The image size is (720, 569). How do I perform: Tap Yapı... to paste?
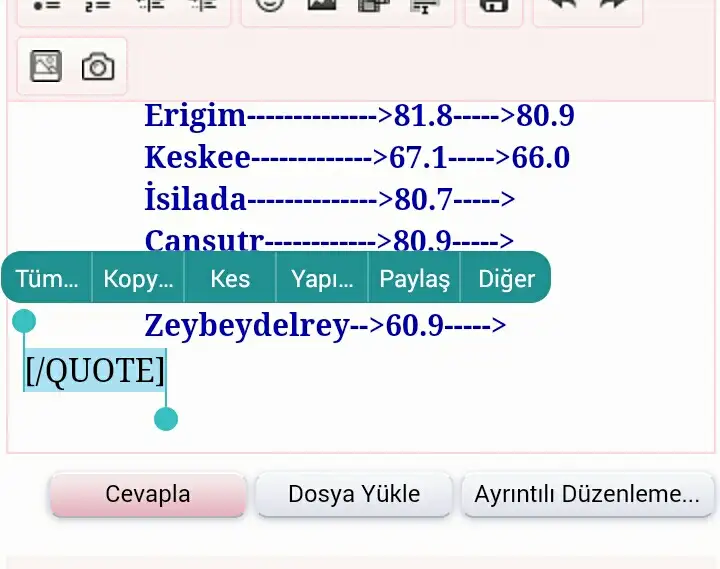tap(322, 279)
